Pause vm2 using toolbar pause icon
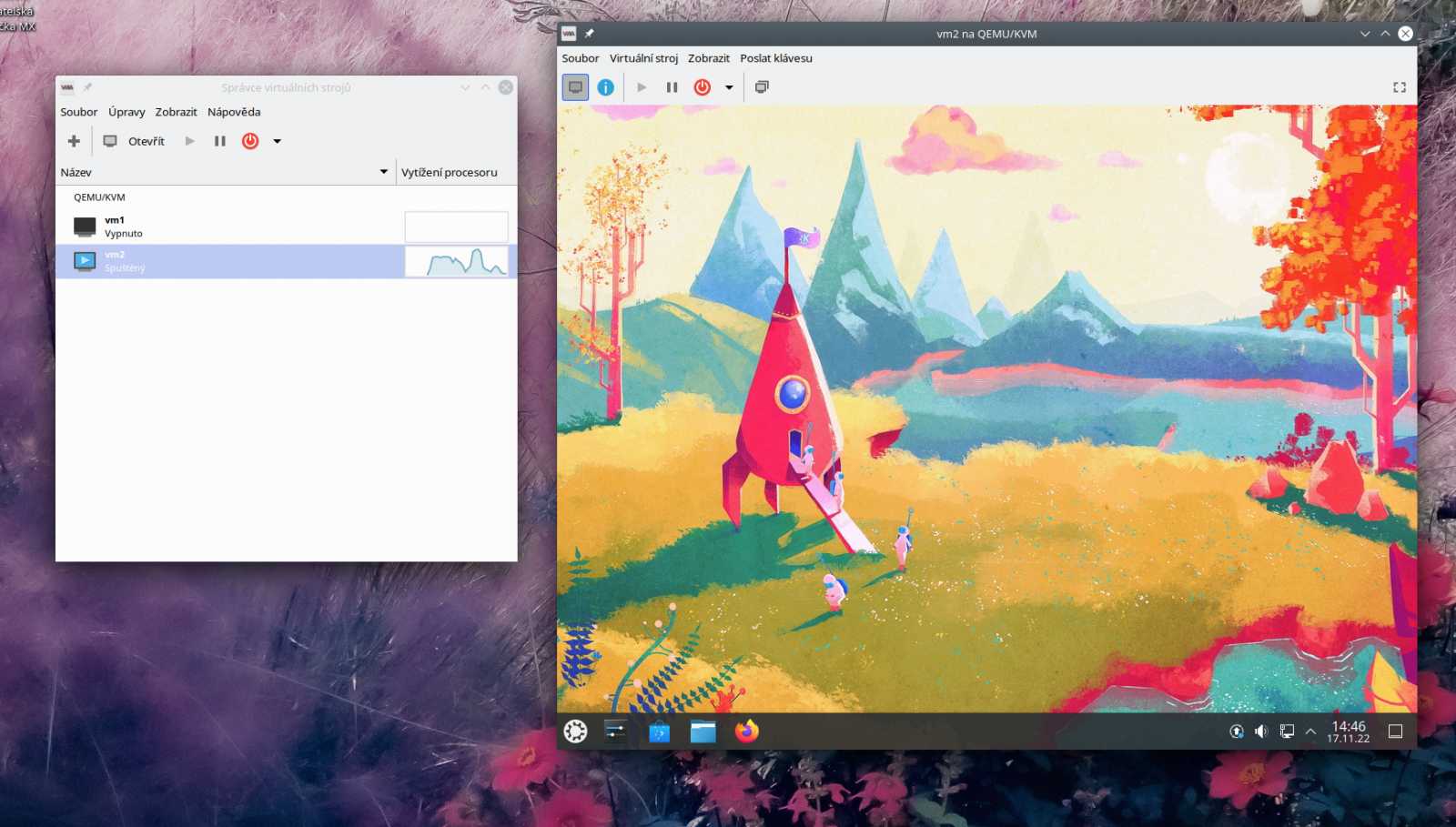 coord(672,87)
